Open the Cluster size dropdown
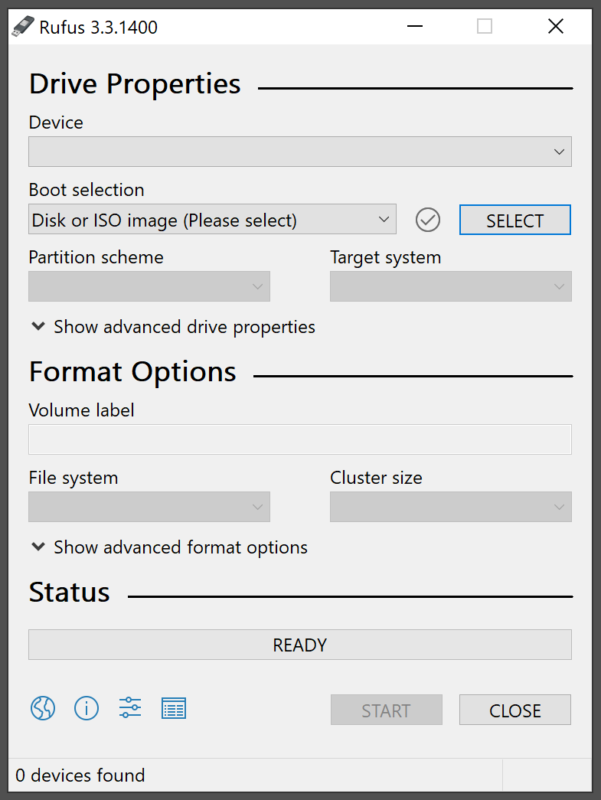601x800 pixels. pyautogui.click(x=450, y=507)
